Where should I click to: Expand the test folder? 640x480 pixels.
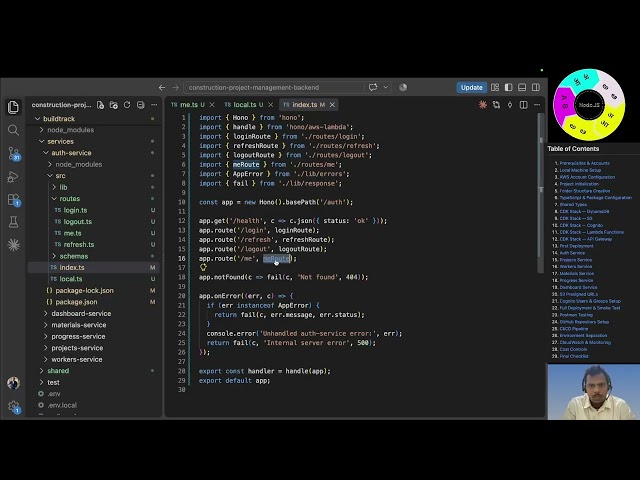click(42, 382)
